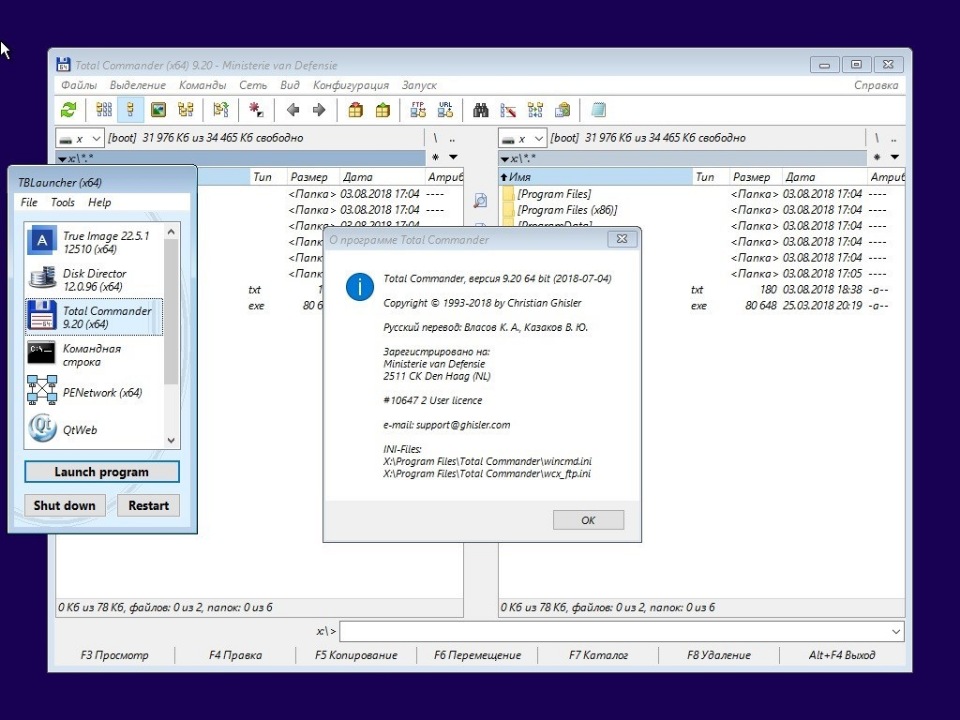The image size is (960, 720).
Task: Go forward with the right arrow icon
Action: [319, 110]
